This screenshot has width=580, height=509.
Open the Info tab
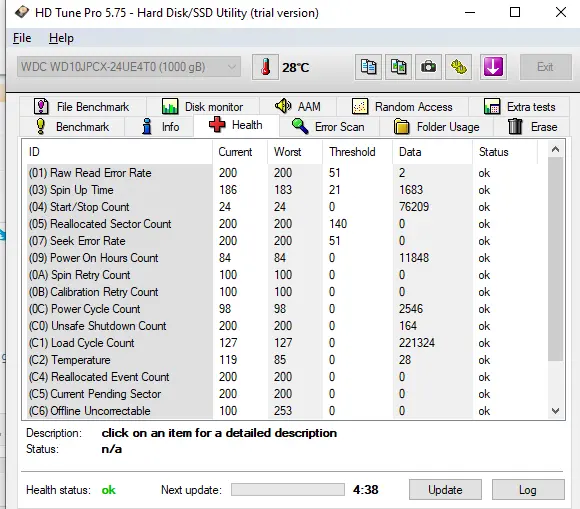pos(160,127)
